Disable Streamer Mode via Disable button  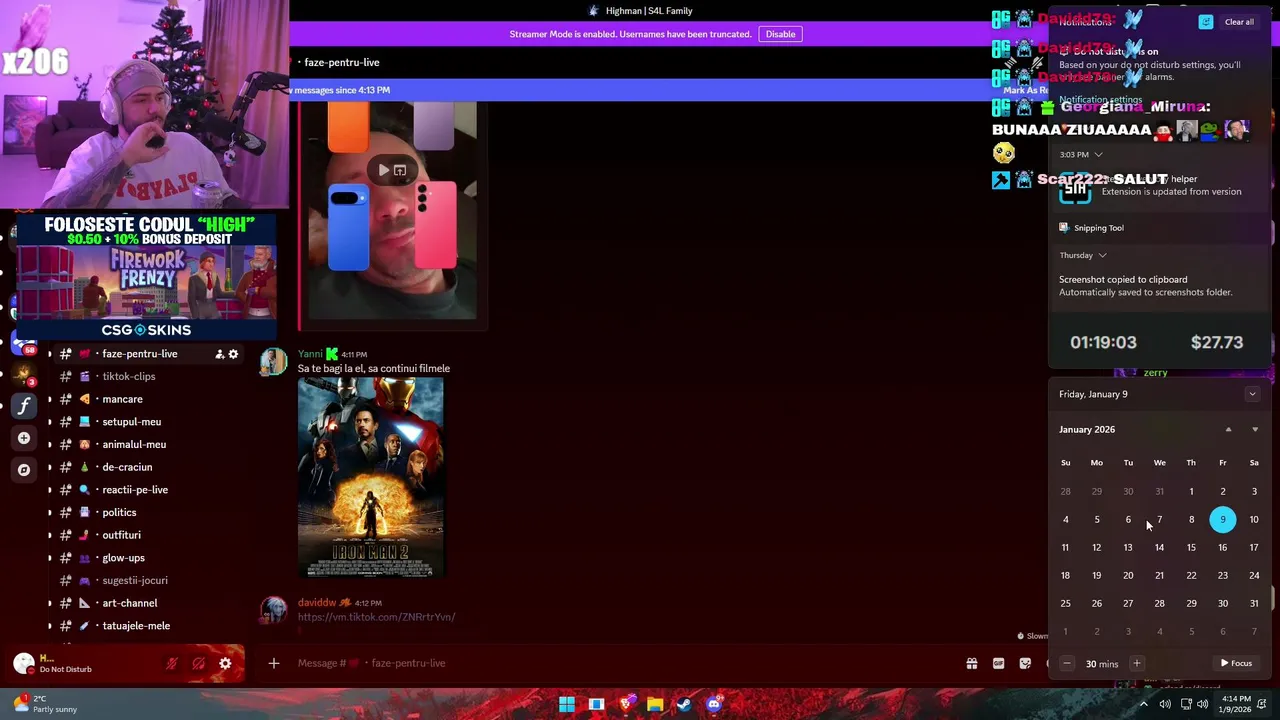point(780,34)
